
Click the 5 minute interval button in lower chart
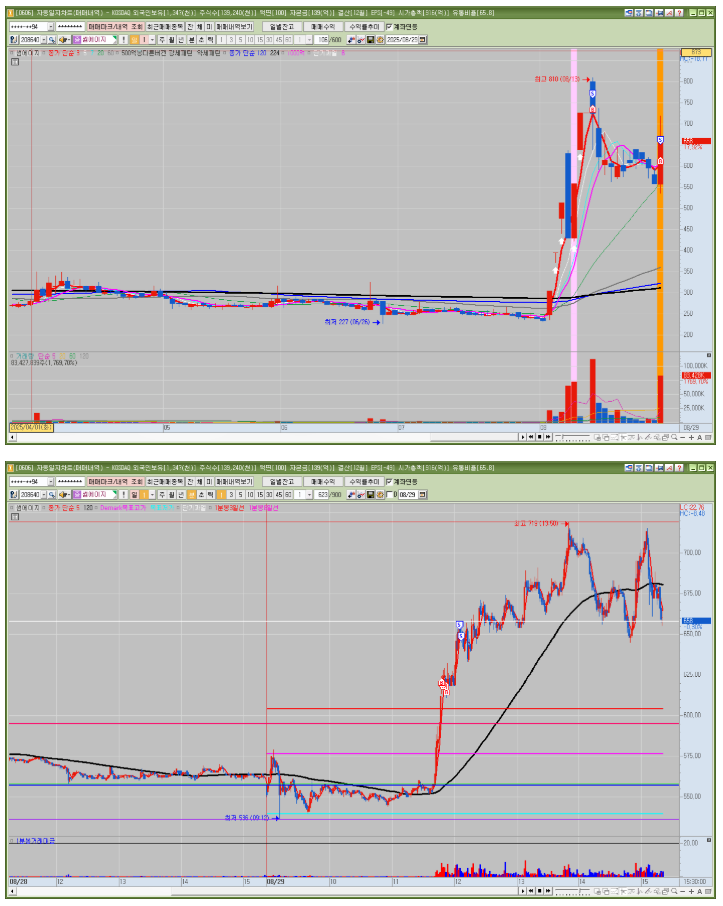click(240, 495)
